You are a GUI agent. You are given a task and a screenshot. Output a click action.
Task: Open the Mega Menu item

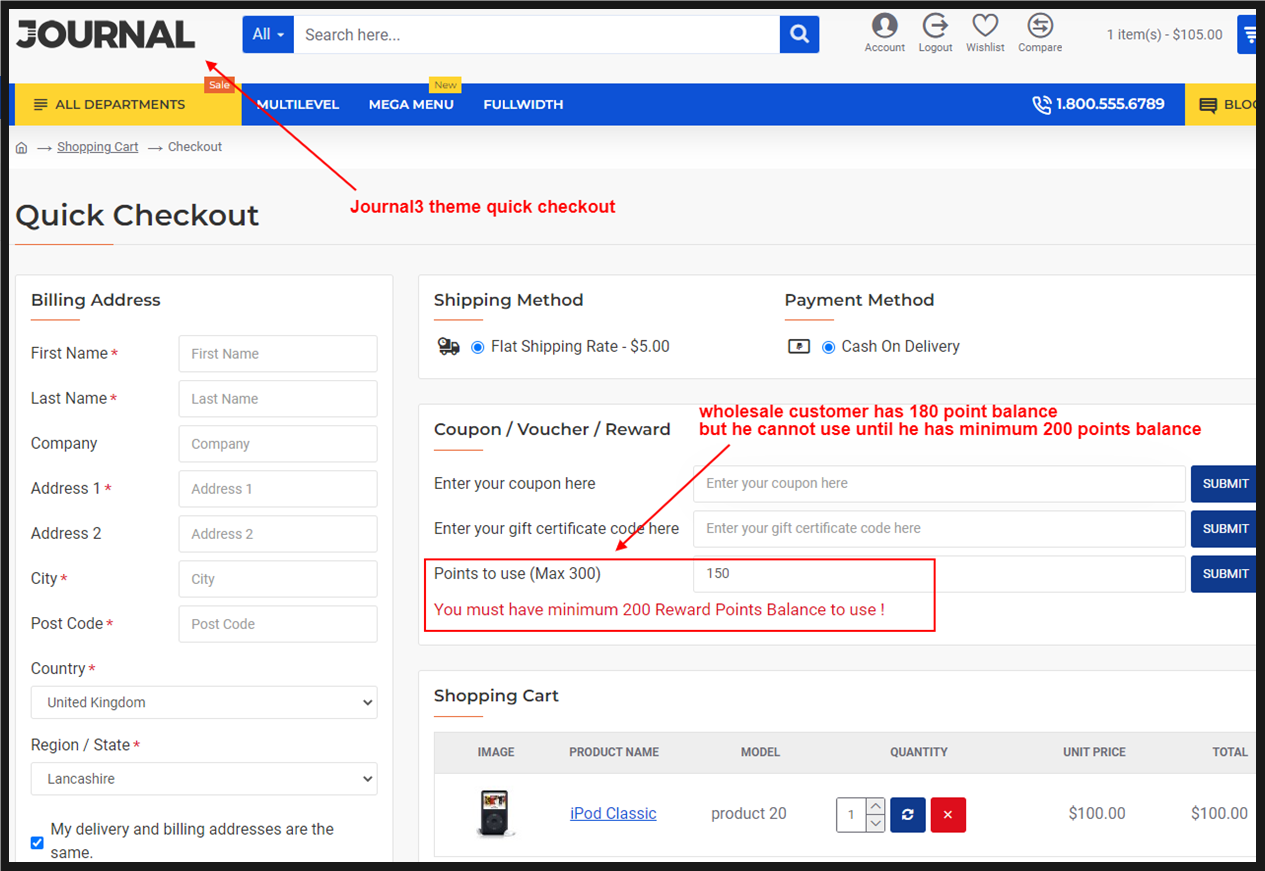pos(411,105)
